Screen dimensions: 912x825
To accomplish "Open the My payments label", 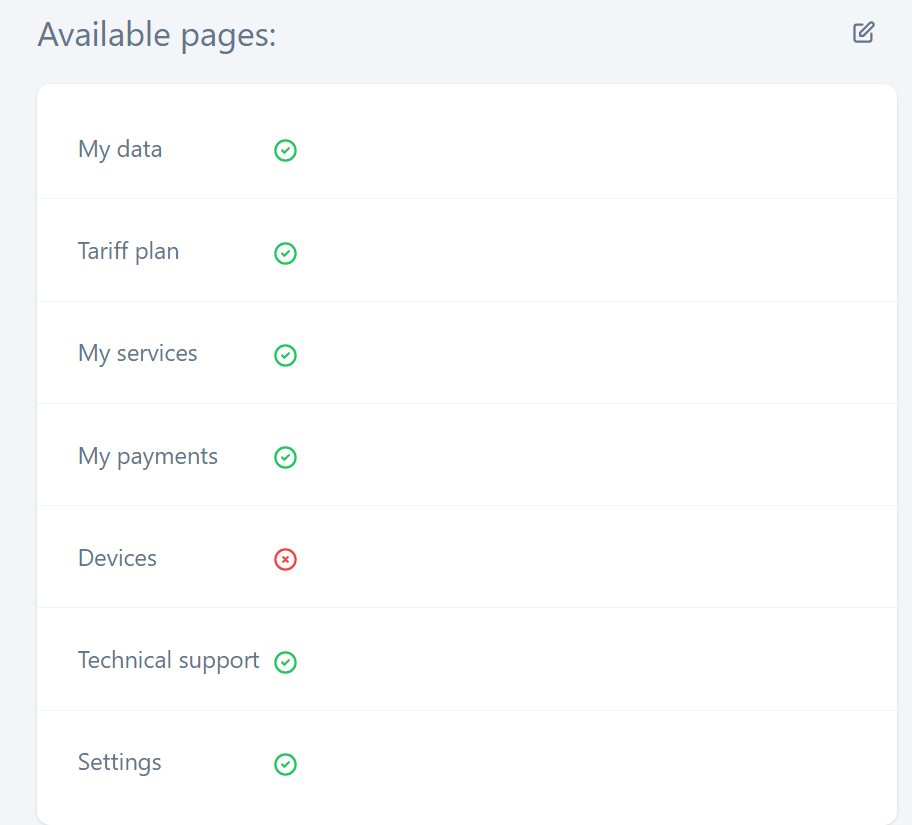I will coord(148,456).
